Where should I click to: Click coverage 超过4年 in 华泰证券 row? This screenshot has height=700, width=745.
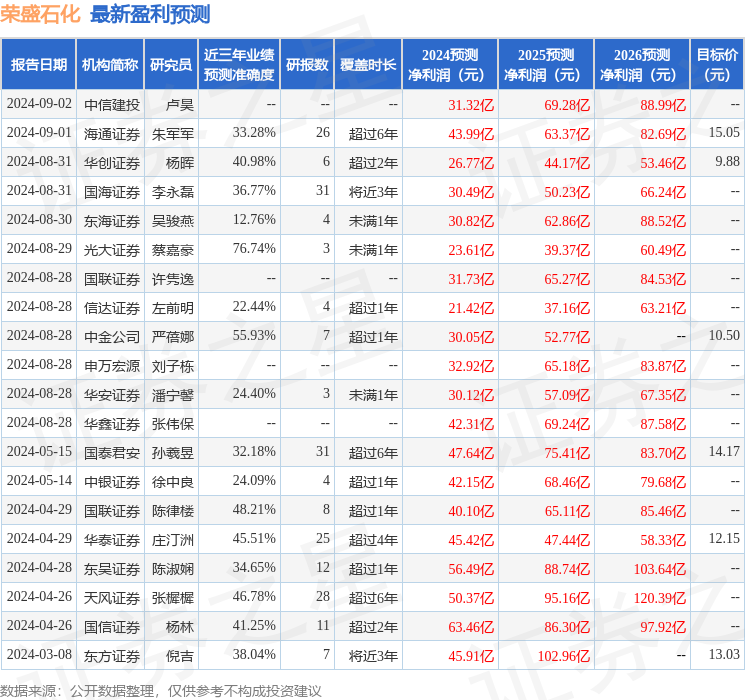[373, 539]
